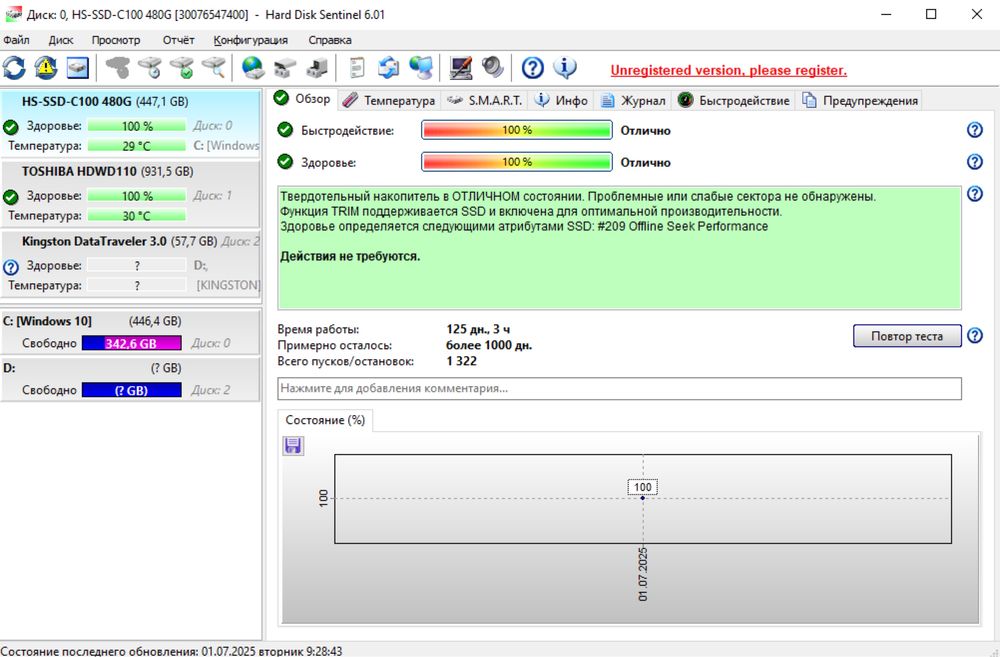The width and height of the screenshot is (1000, 657).
Task: Click the Повтор теста button
Action: [907, 336]
